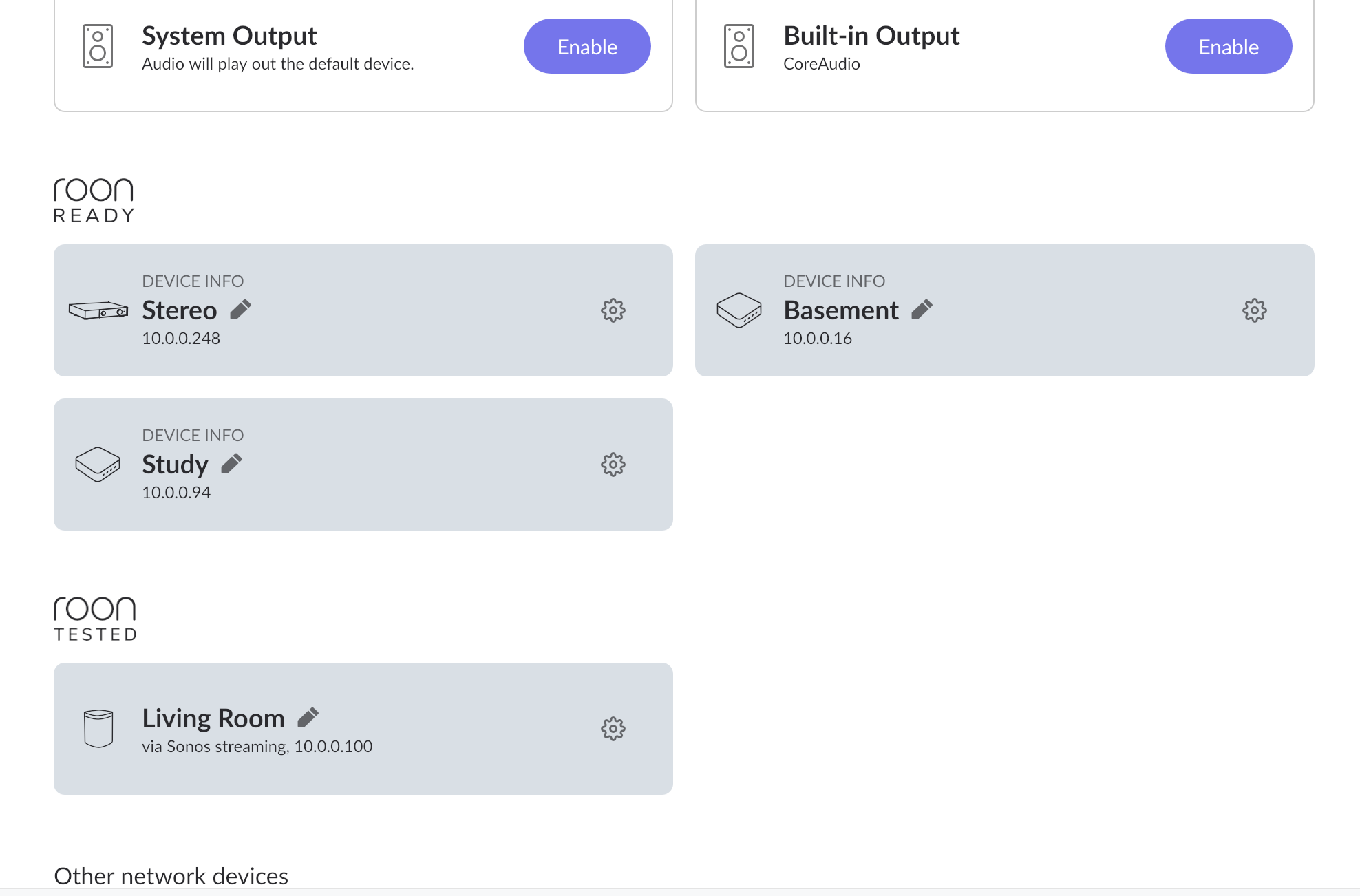Enable the Built-in Output device
This screenshot has height=896, width=1360.
pyautogui.click(x=1228, y=46)
